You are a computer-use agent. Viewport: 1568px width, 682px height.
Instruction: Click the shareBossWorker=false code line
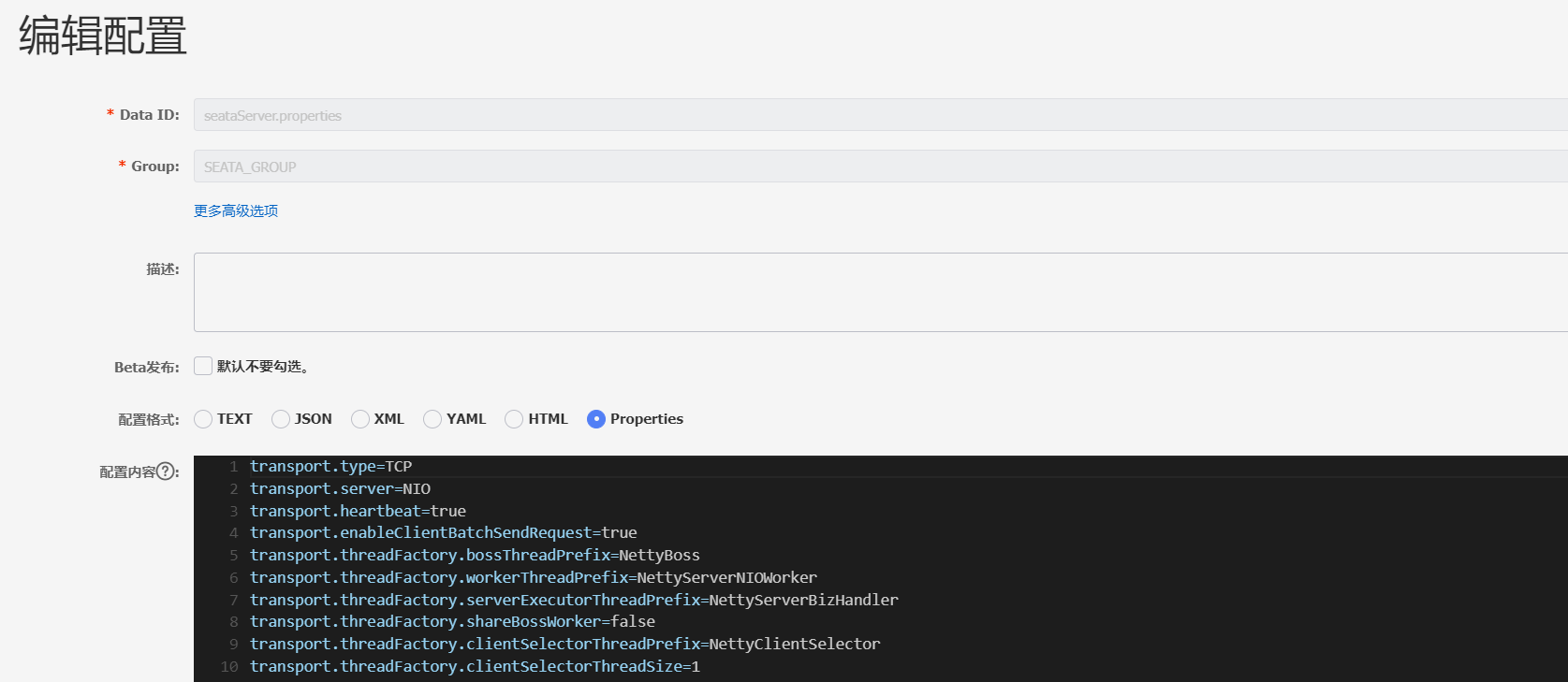[x=452, y=621]
